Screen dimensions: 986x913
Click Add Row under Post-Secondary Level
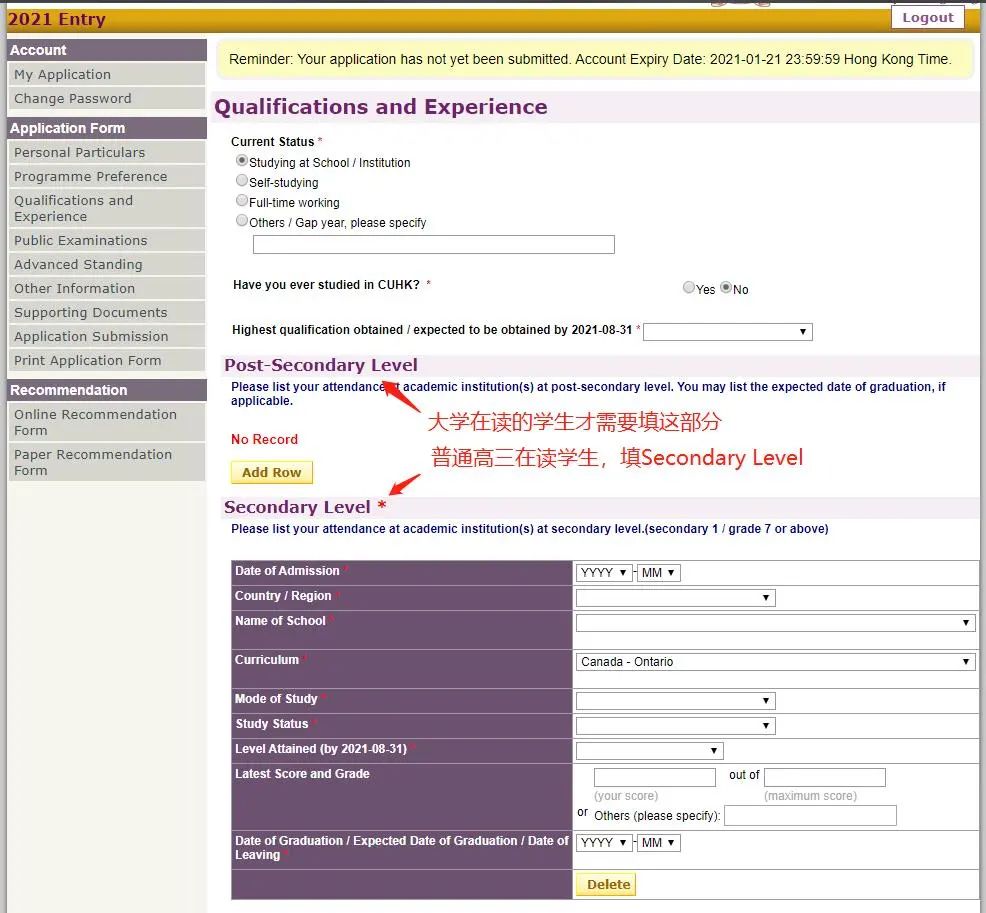click(272, 472)
